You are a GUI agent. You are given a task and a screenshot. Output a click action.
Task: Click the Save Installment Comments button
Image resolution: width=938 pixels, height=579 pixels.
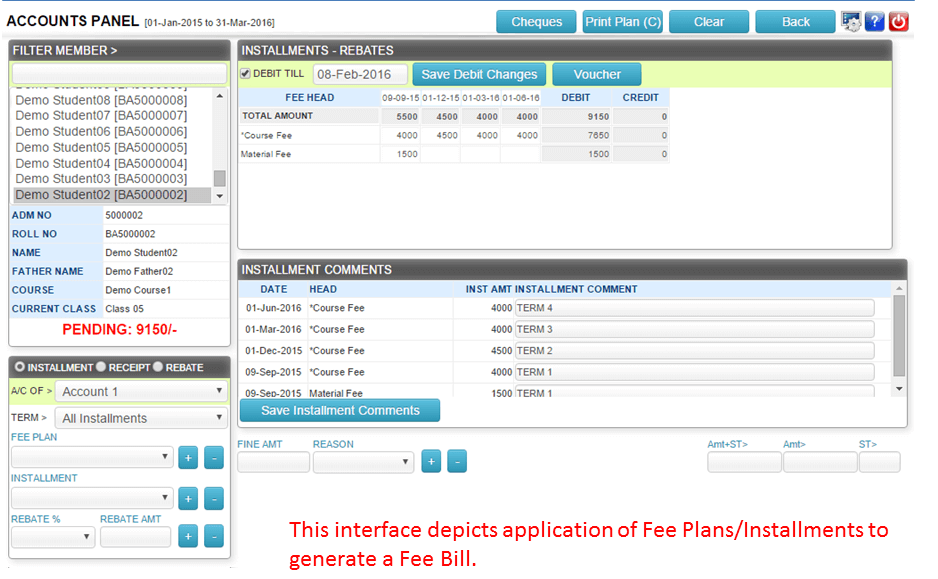340,410
